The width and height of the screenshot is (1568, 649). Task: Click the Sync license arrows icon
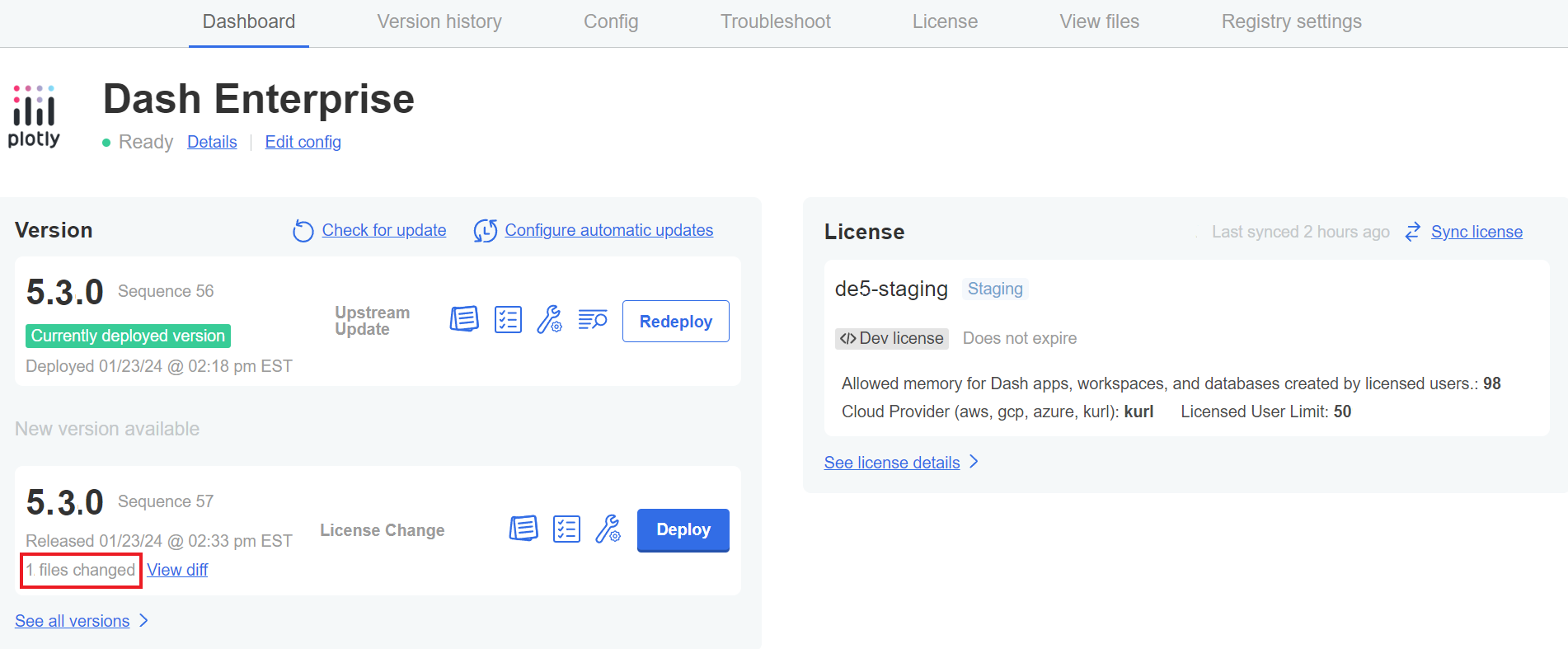click(x=1413, y=232)
